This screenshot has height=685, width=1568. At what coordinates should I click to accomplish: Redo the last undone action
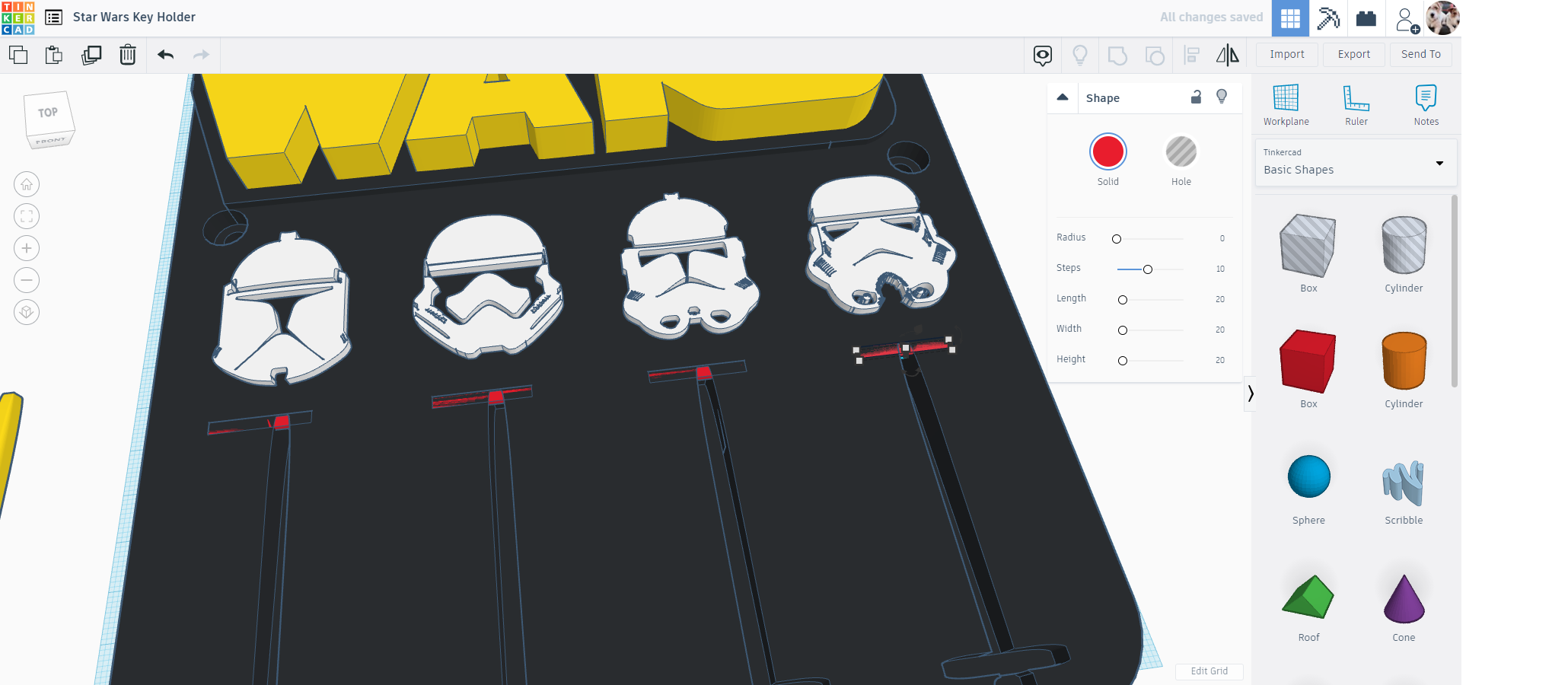point(201,55)
